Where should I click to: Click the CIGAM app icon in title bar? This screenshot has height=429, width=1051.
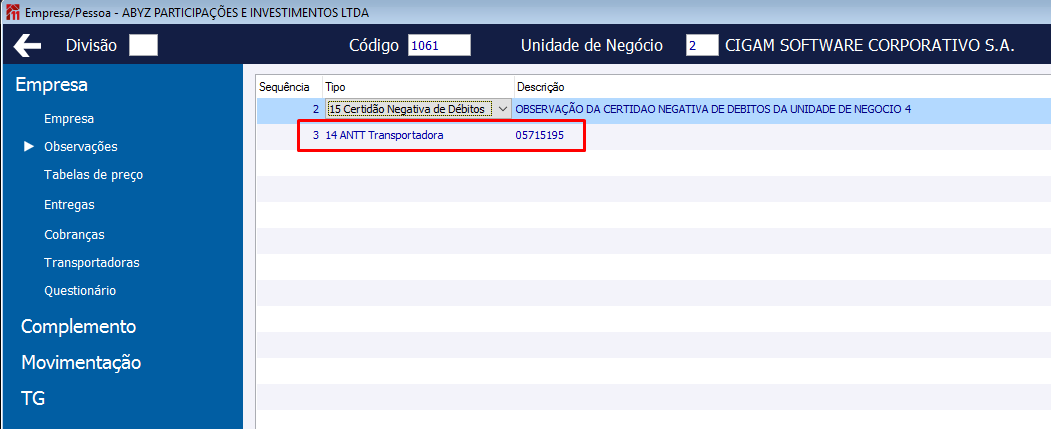[12, 13]
